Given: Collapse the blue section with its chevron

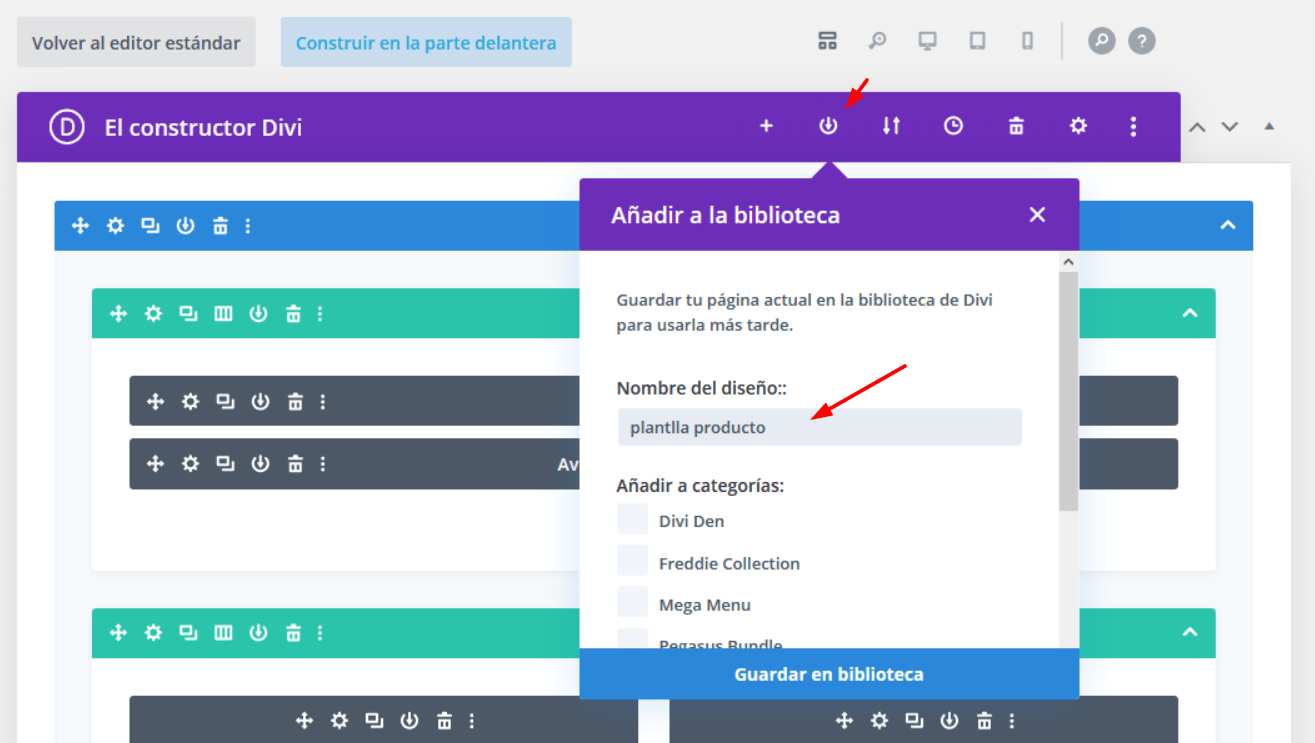Looking at the screenshot, I should click(1228, 226).
